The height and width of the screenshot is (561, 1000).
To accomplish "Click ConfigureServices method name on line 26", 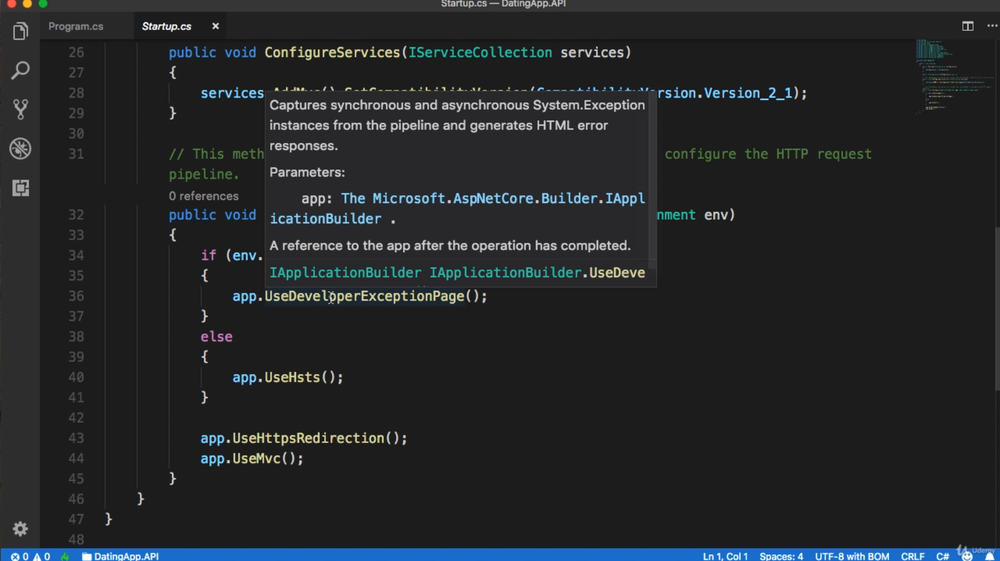I will click(332, 52).
